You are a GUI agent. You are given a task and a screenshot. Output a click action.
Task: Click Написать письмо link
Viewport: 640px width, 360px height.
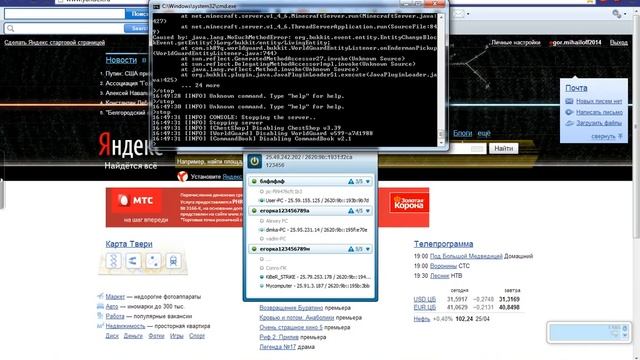[599, 112]
